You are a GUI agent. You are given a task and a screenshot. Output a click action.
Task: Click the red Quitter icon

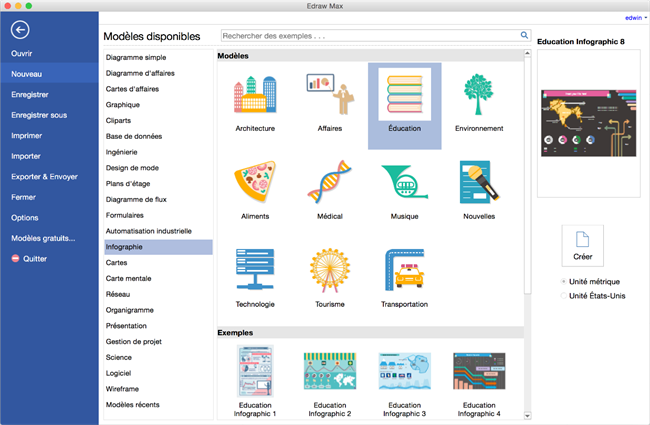tap(15, 258)
